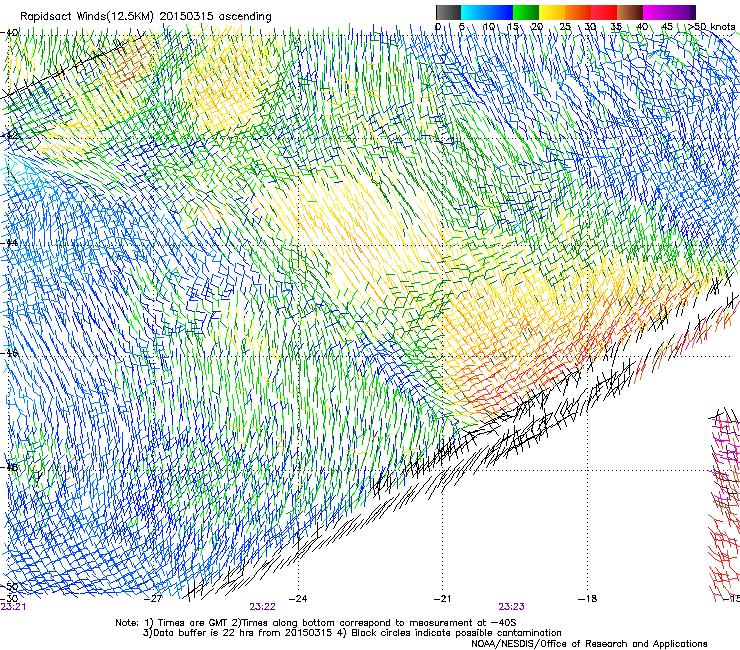Click the legend scale label '10'
The width and height of the screenshot is (740, 650).
489,26
